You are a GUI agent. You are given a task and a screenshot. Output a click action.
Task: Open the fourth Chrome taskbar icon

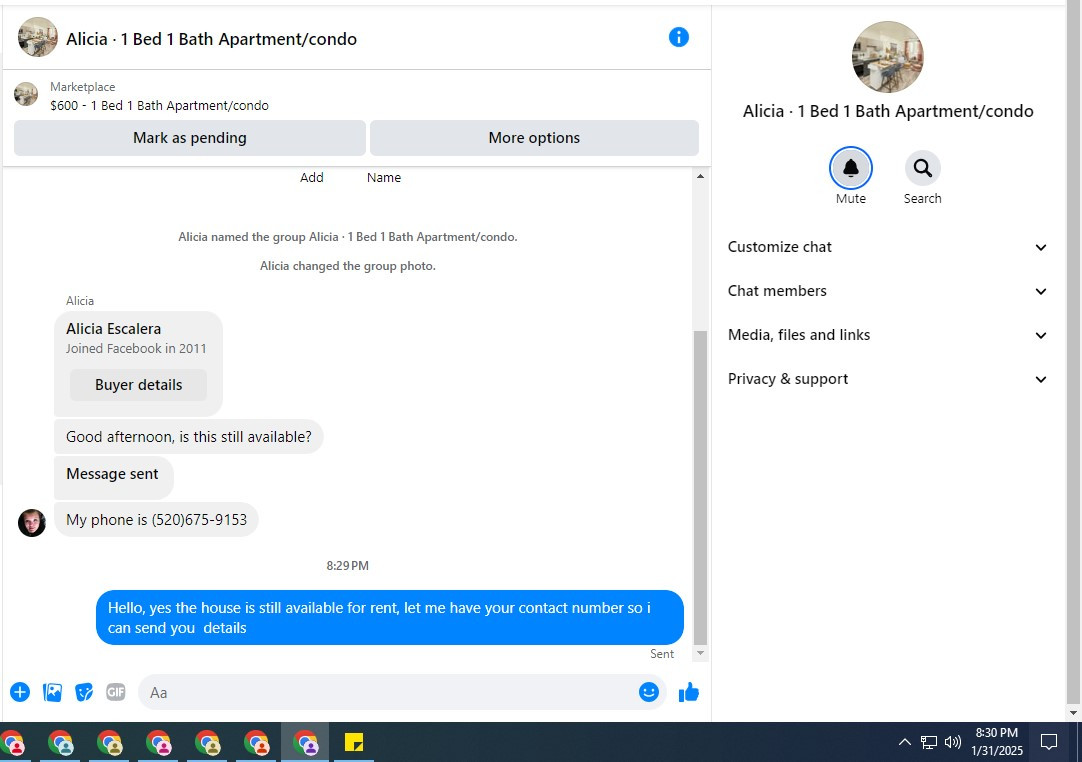click(159, 743)
